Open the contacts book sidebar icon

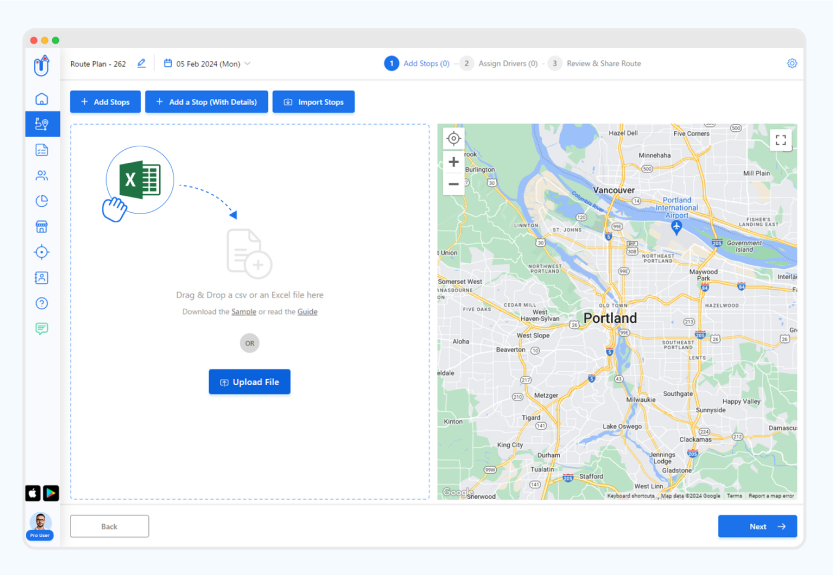pos(41,278)
